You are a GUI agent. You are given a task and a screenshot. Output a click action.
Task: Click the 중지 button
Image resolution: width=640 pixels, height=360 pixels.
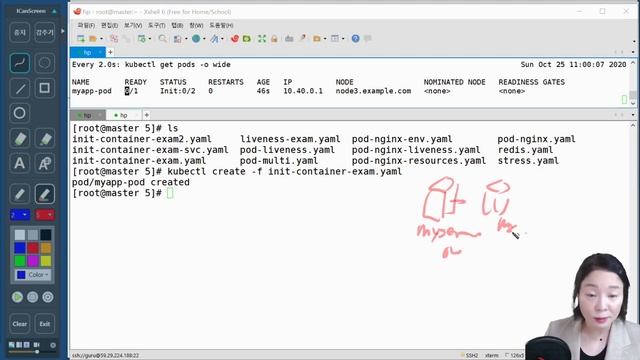tap(20, 32)
